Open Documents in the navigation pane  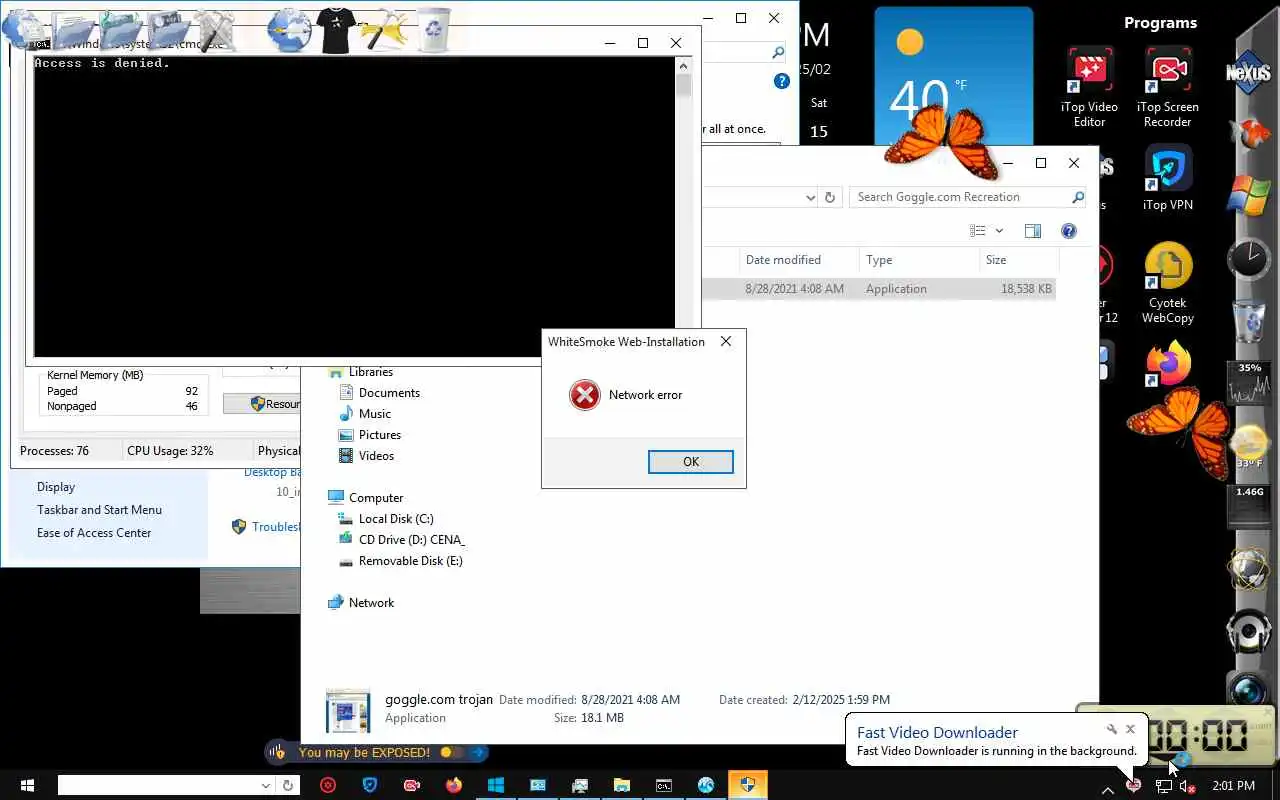click(x=389, y=393)
